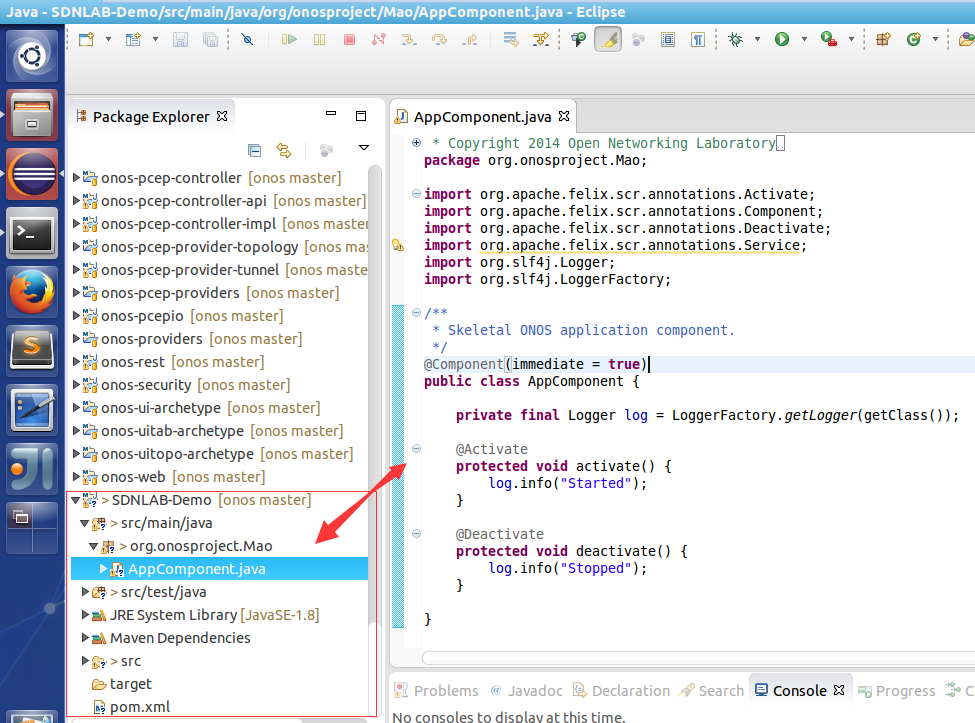Open the Firefox browser from the launcher

coord(32,293)
